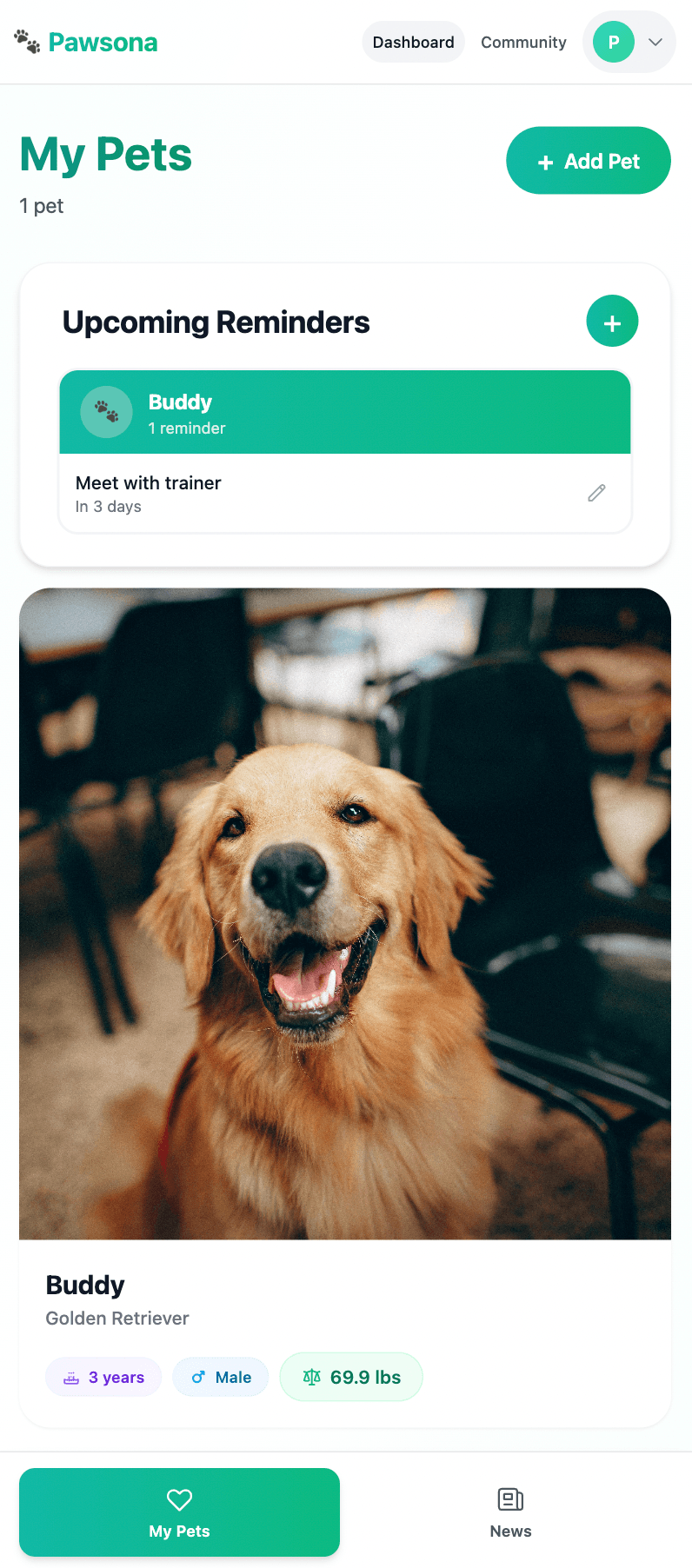Click the round plus icon to add a reminder
This screenshot has height=1568, width=692.
(x=612, y=321)
